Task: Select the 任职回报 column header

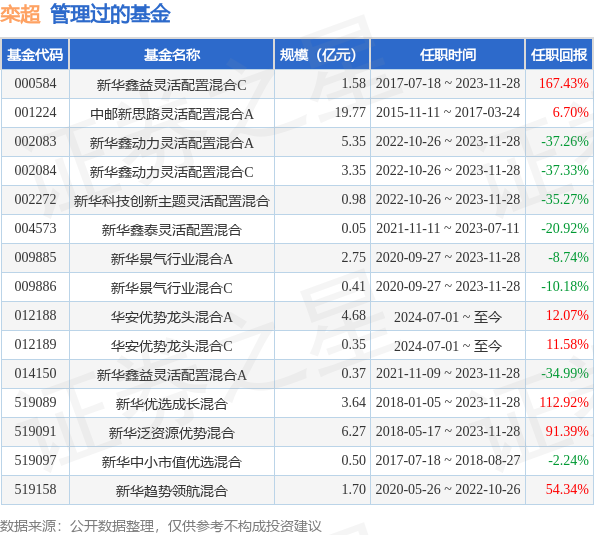Action: click(559, 55)
